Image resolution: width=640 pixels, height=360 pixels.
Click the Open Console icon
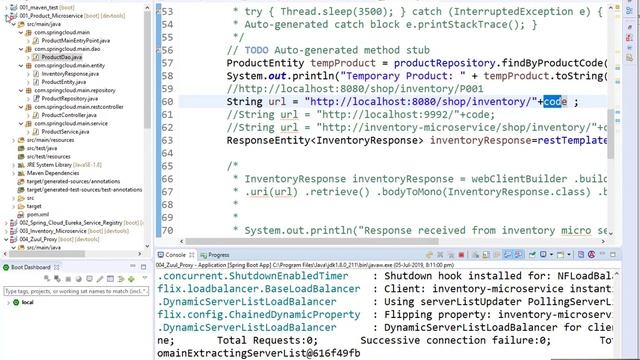click(x=560, y=255)
